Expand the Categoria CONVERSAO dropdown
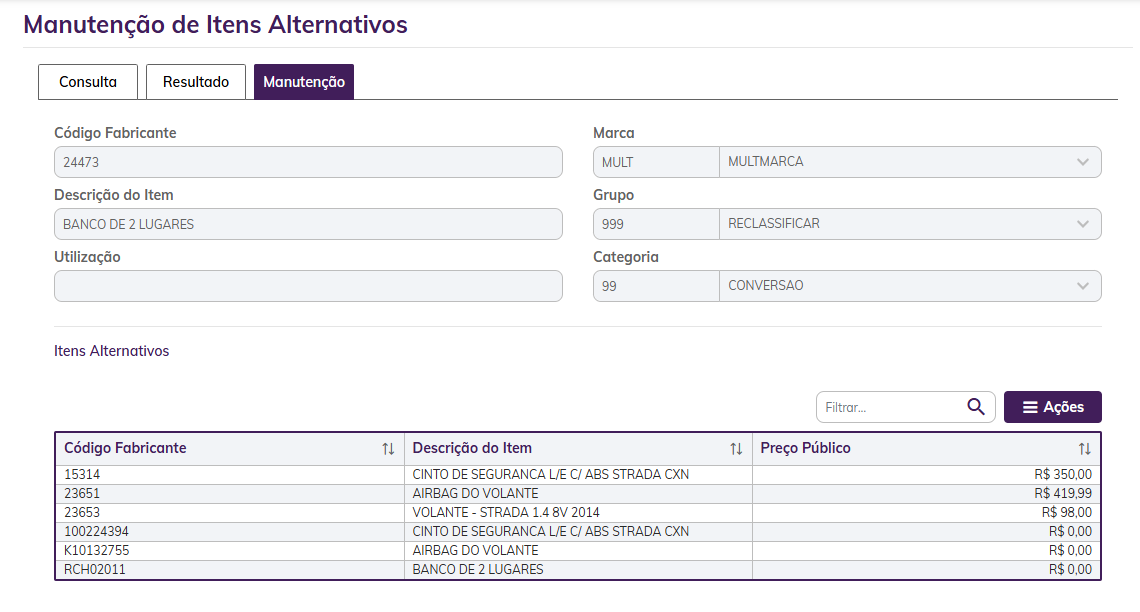This screenshot has height=612, width=1140. coord(1083,286)
